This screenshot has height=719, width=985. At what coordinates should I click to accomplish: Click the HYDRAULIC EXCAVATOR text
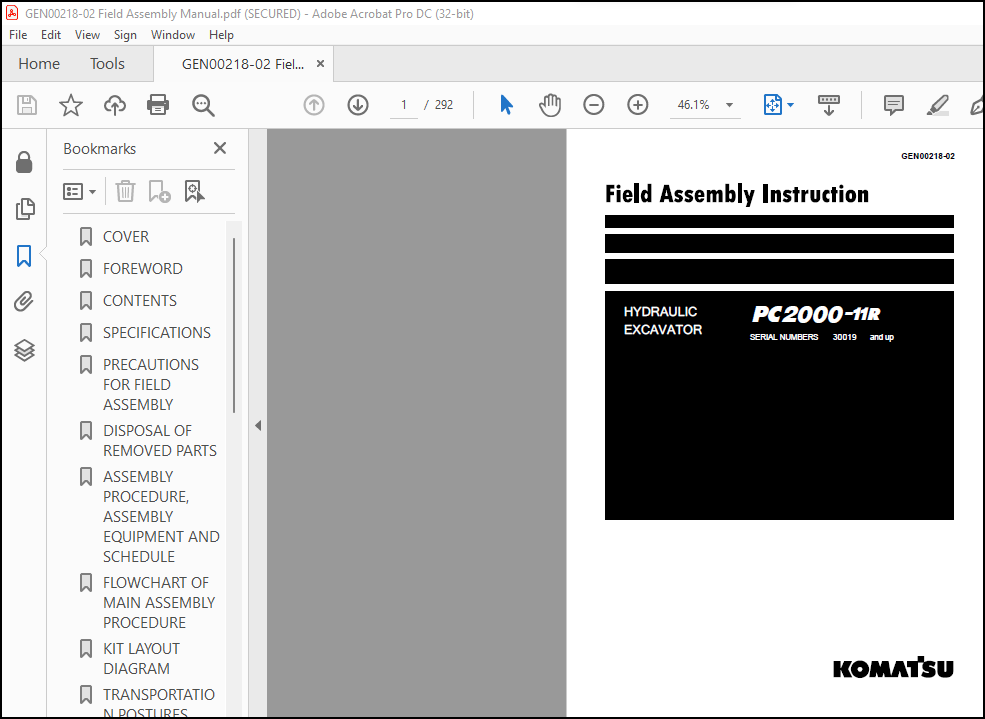point(662,320)
